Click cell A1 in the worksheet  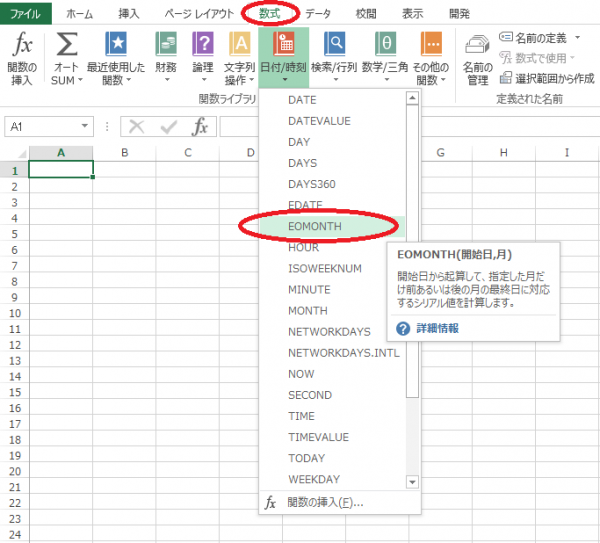[61, 170]
